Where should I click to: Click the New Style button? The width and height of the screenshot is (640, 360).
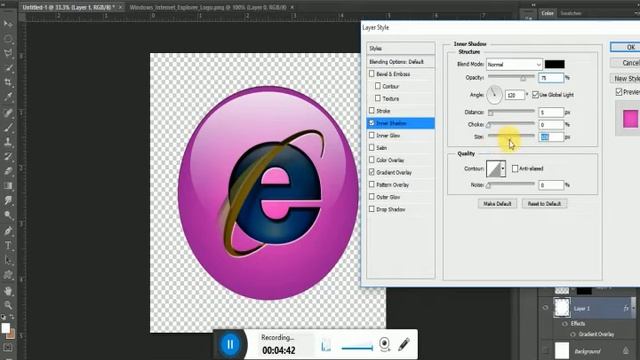625,78
